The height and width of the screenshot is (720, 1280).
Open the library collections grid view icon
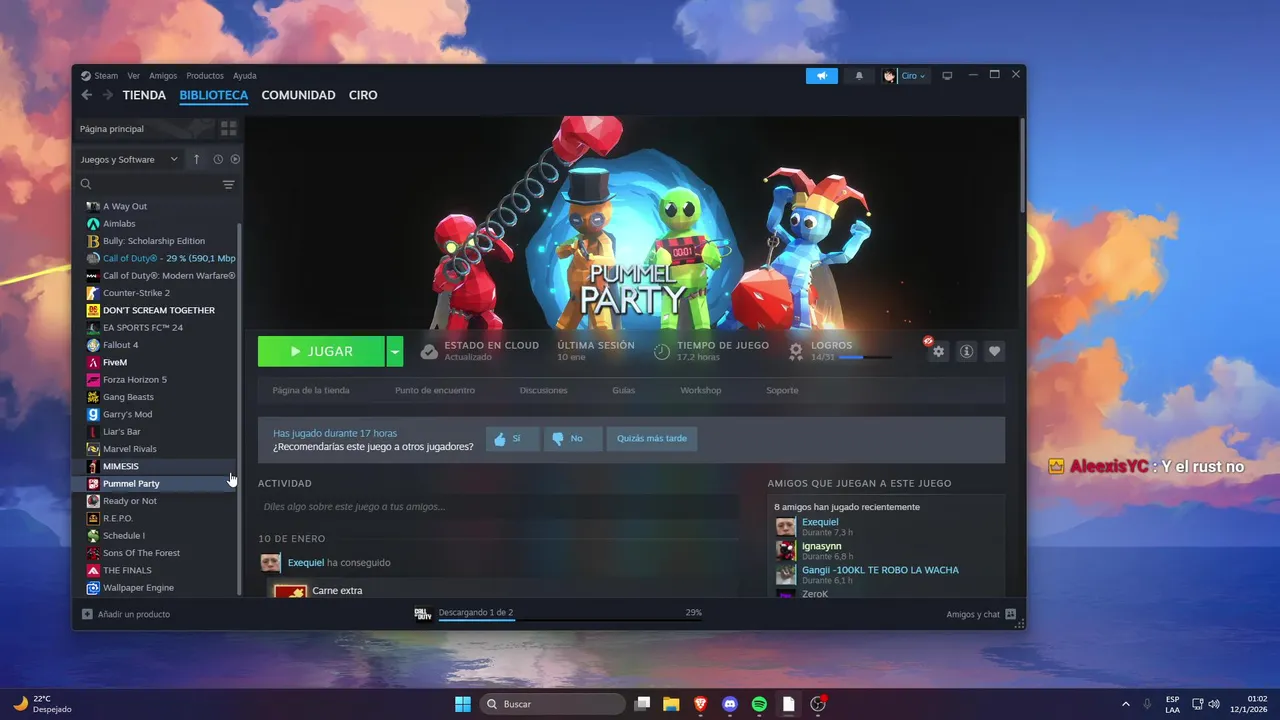point(228,129)
